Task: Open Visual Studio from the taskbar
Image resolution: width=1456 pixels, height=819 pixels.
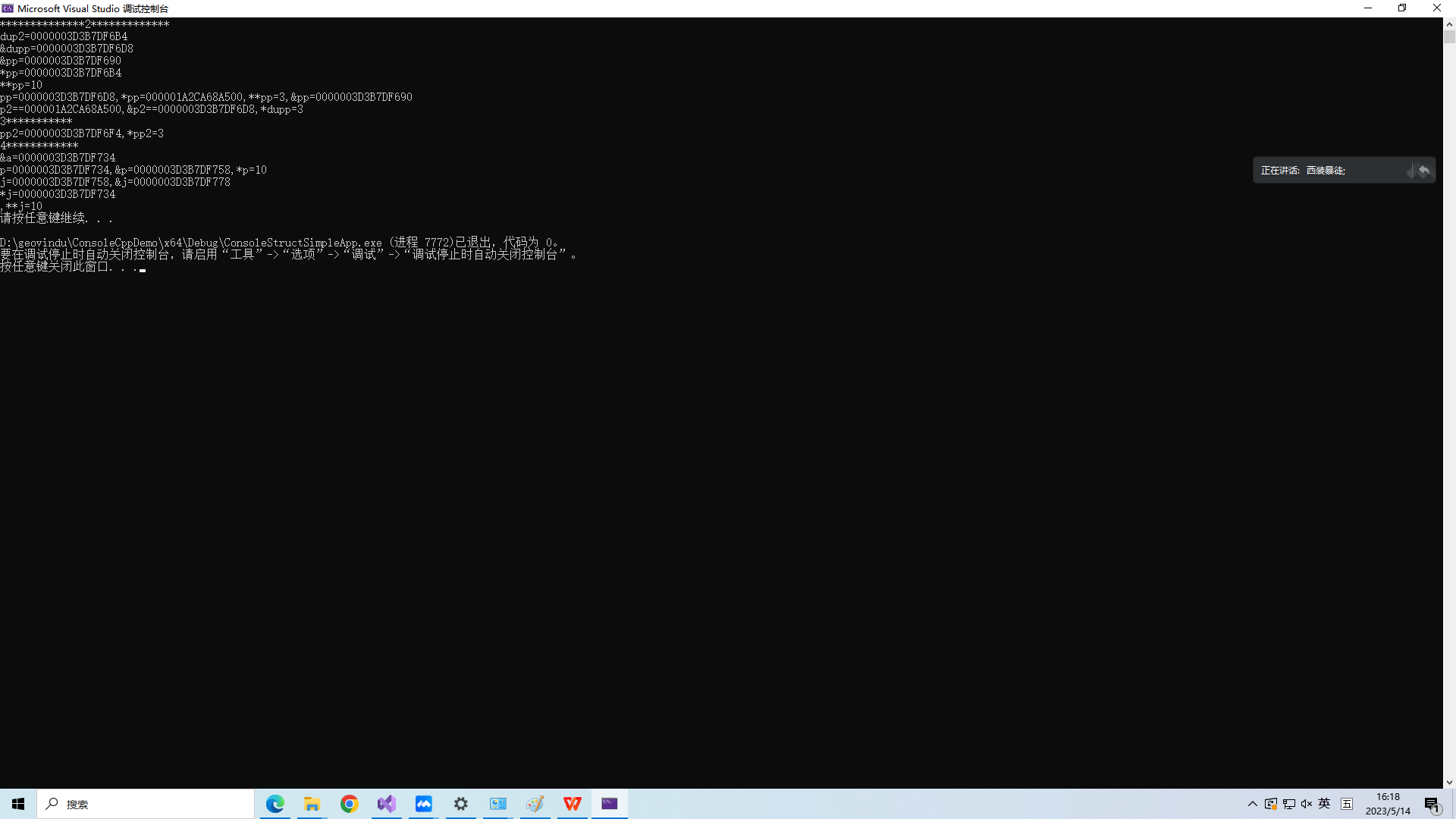Action: [387, 804]
